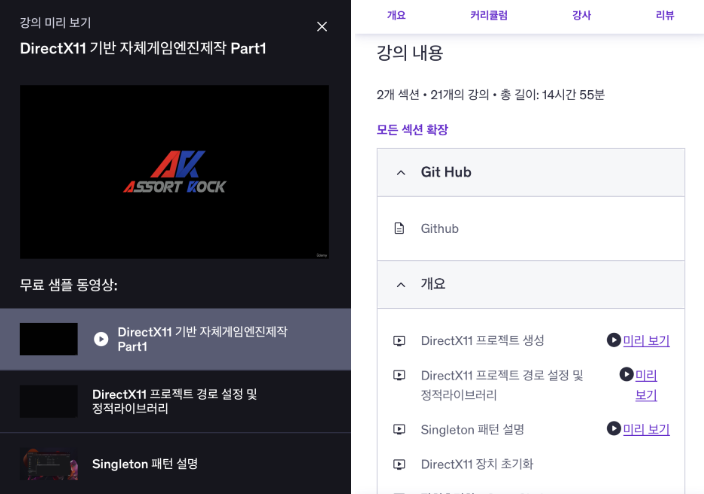Open DirectX11 프로젝트 생성 lecture title
The height and width of the screenshot is (494, 704).
(482, 341)
